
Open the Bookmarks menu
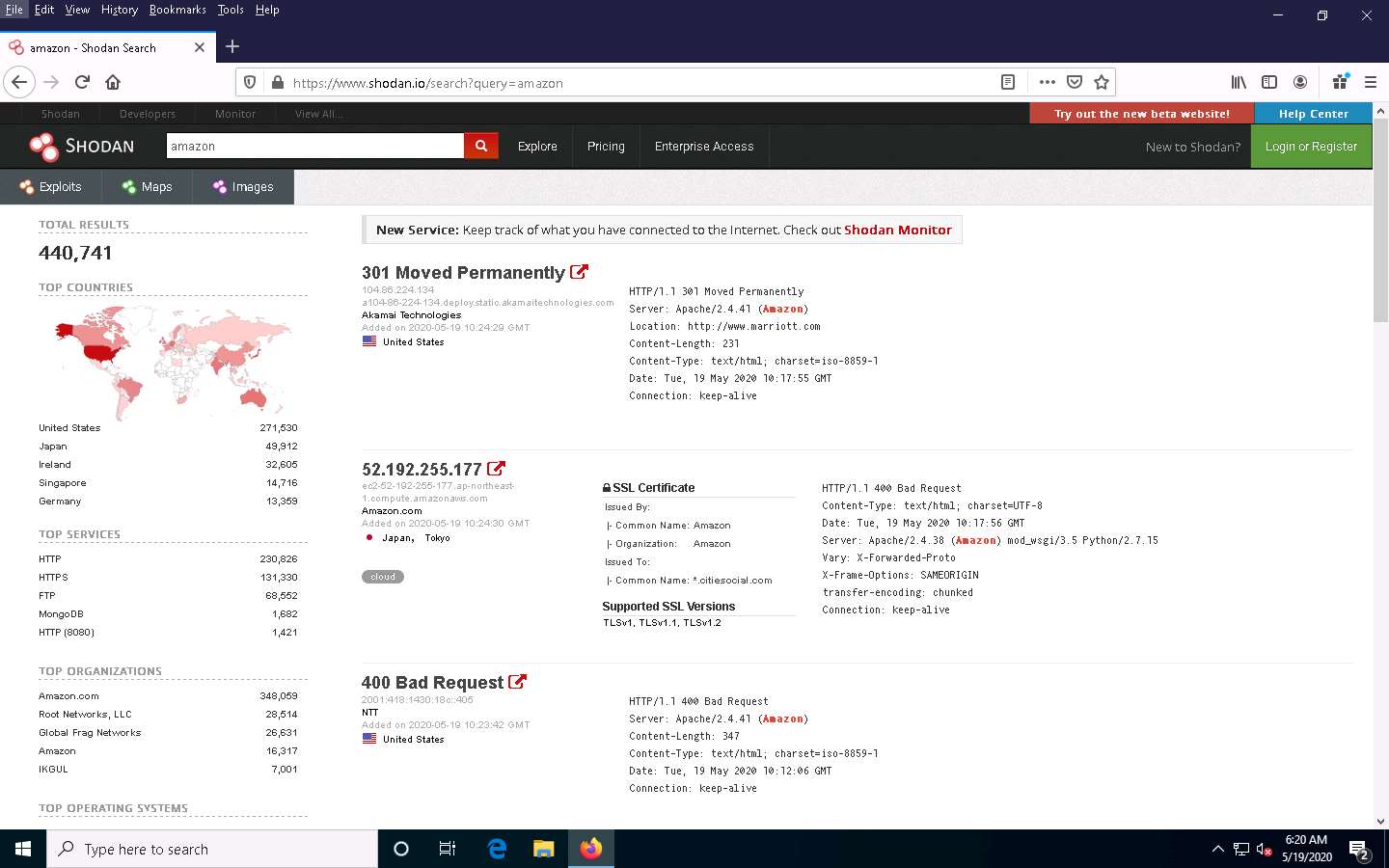177,10
